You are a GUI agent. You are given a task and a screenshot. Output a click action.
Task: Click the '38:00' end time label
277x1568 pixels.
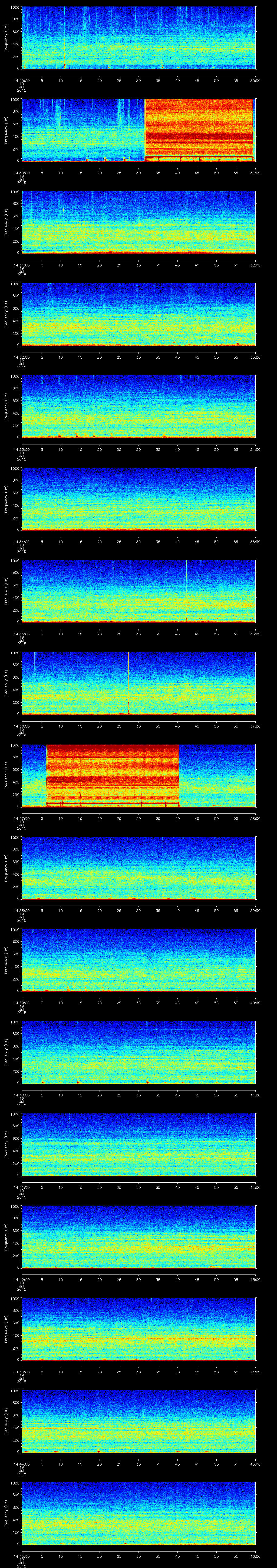[x=255, y=818]
